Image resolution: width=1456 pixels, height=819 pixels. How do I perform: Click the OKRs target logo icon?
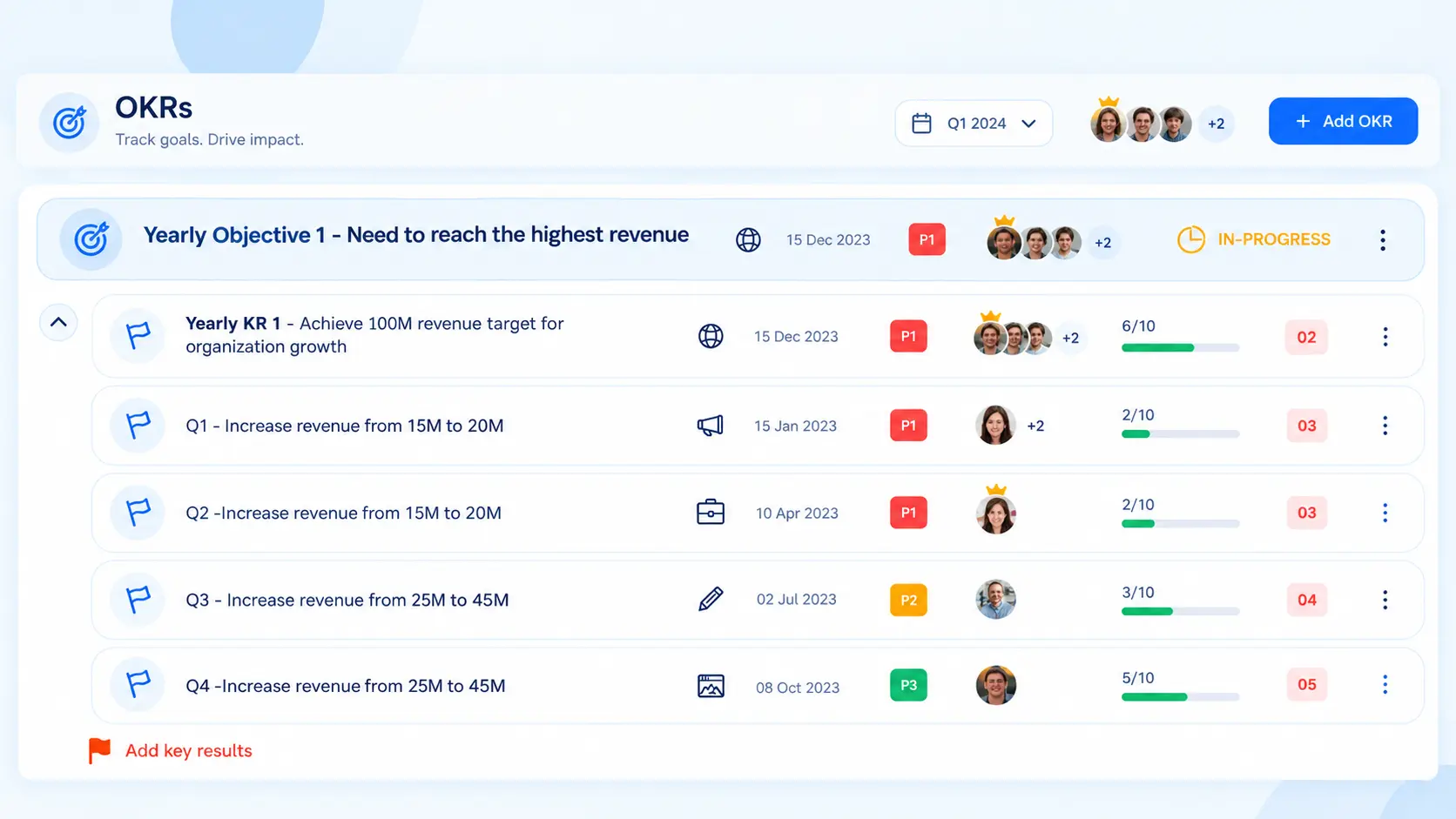69,122
